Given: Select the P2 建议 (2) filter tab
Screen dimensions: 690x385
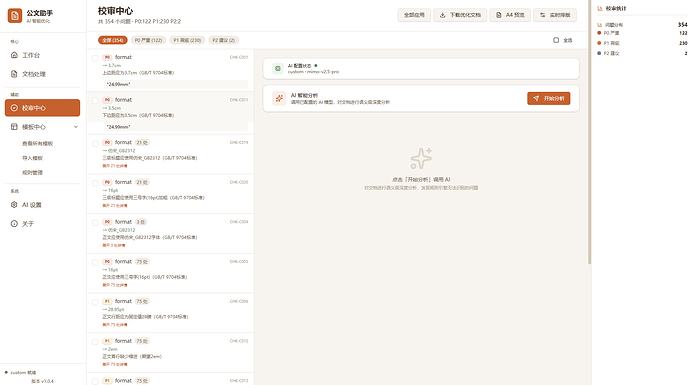Looking at the screenshot, I should [x=223, y=40].
